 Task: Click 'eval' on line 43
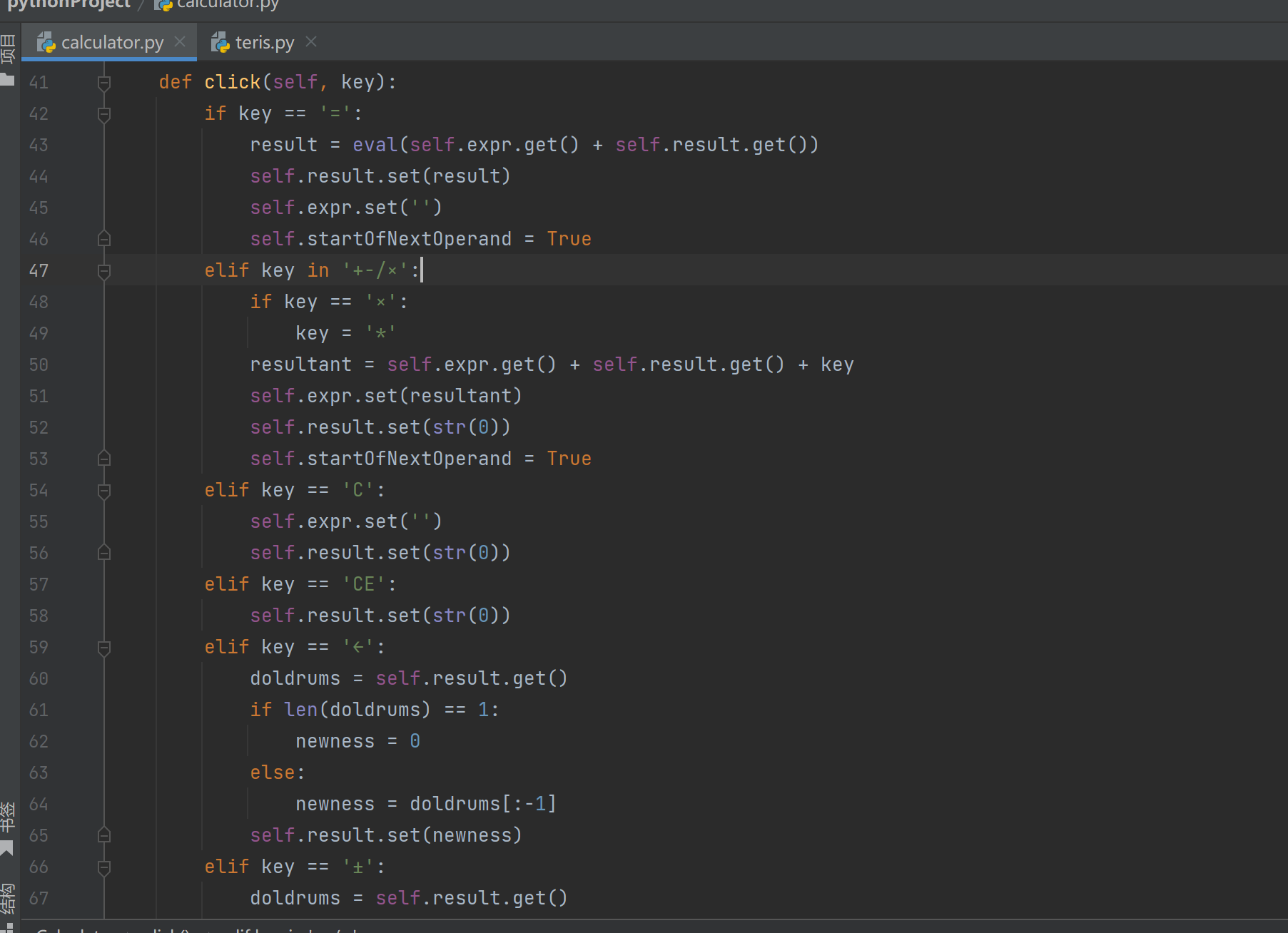(x=375, y=145)
